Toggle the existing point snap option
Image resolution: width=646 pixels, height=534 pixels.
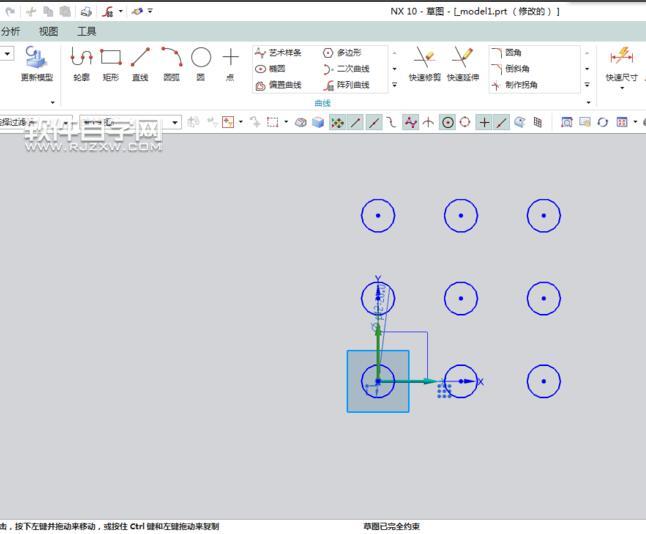click(x=484, y=122)
